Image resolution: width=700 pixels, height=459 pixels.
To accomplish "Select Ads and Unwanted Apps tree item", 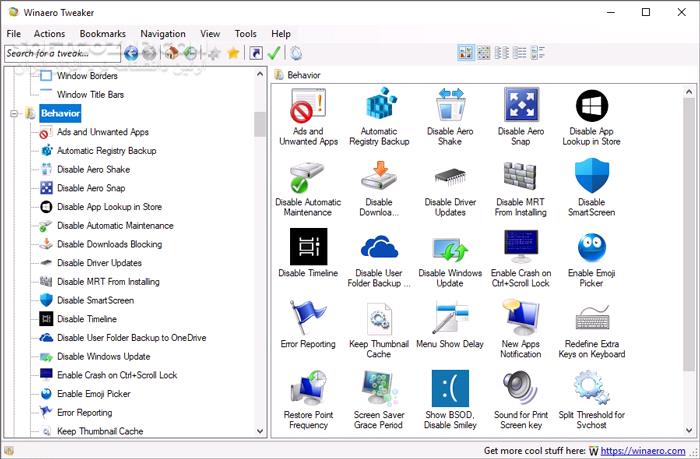I will click(x=103, y=132).
